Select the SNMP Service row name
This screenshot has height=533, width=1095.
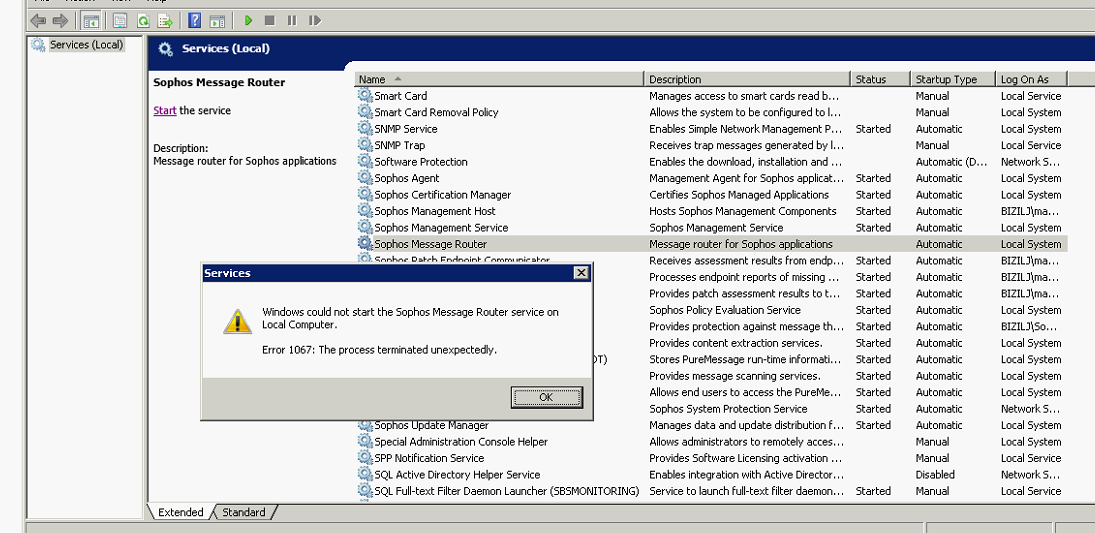pos(406,129)
